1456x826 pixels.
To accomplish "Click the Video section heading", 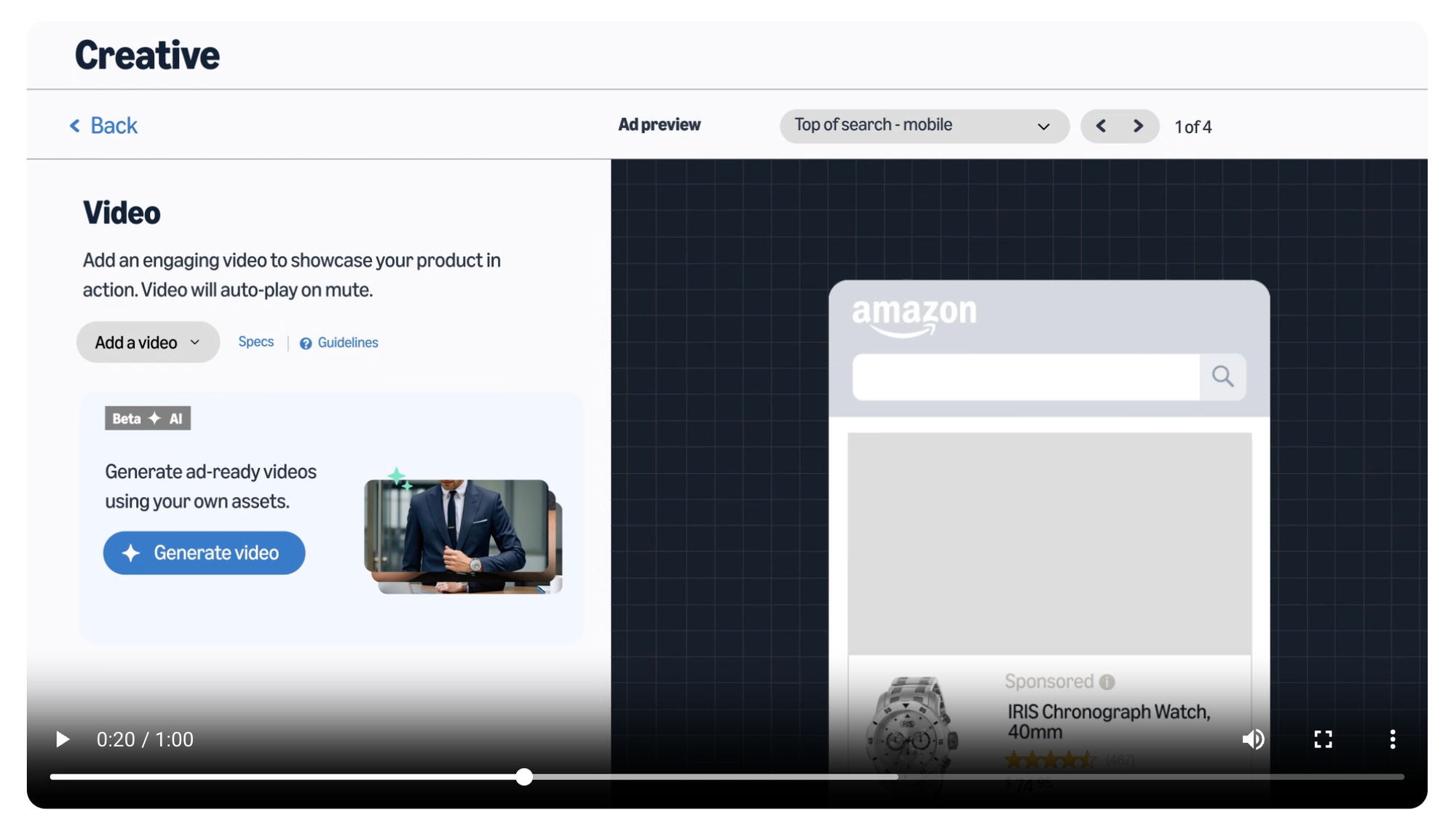I will [x=122, y=213].
